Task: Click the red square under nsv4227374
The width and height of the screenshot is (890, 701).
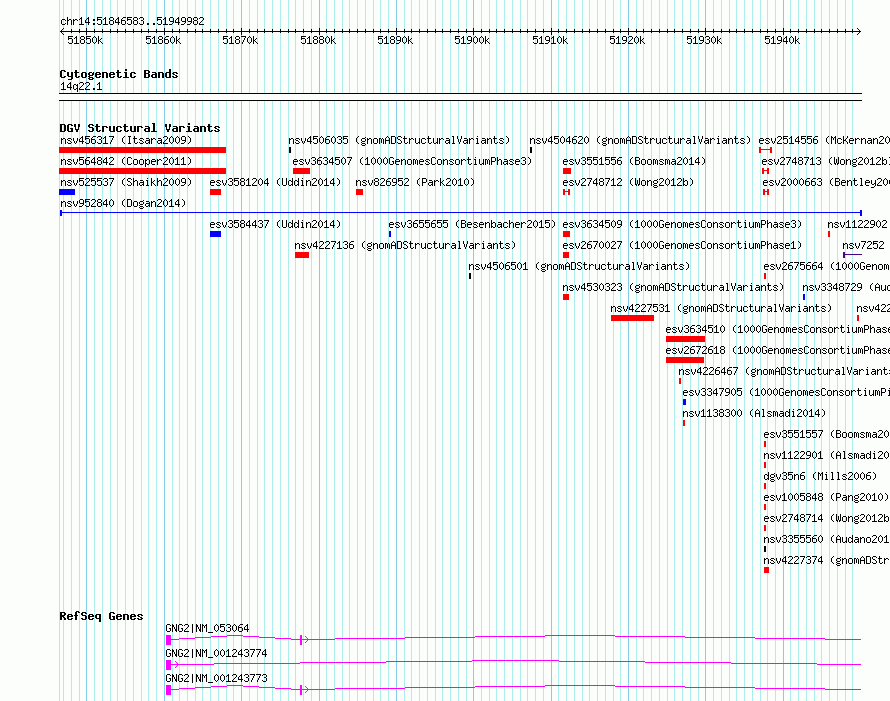Action: click(766, 570)
